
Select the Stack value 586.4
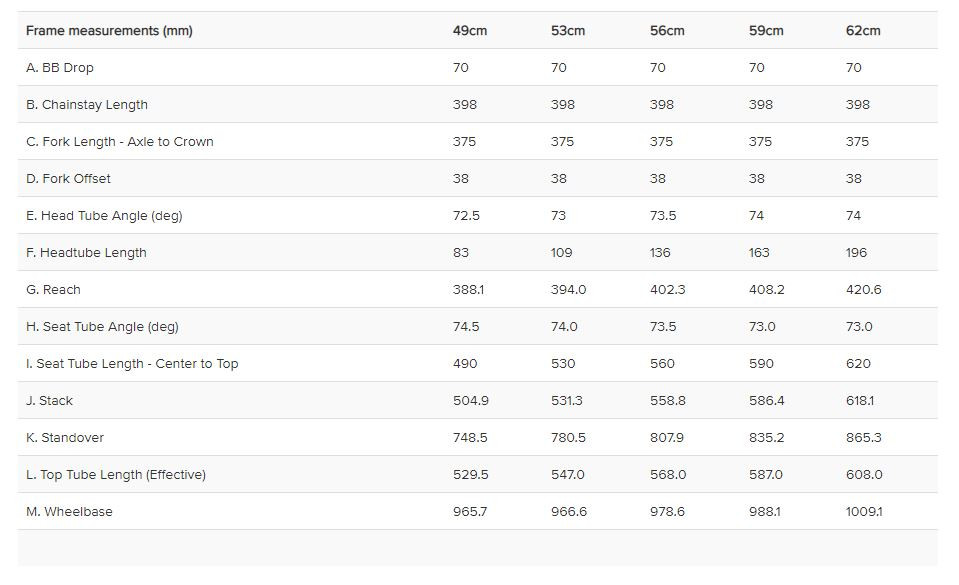(767, 401)
